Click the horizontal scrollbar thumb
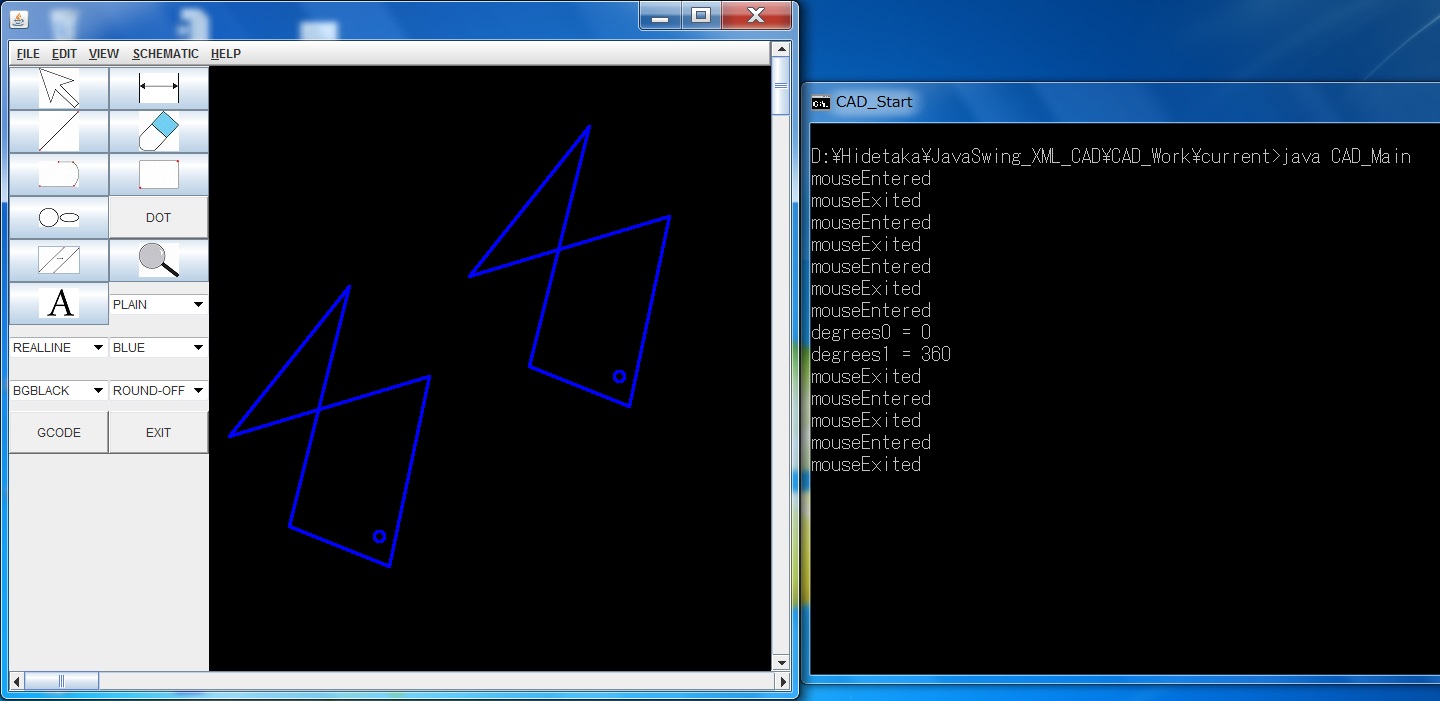Viewport: 1440px width, 701px height. click(61, 681)
